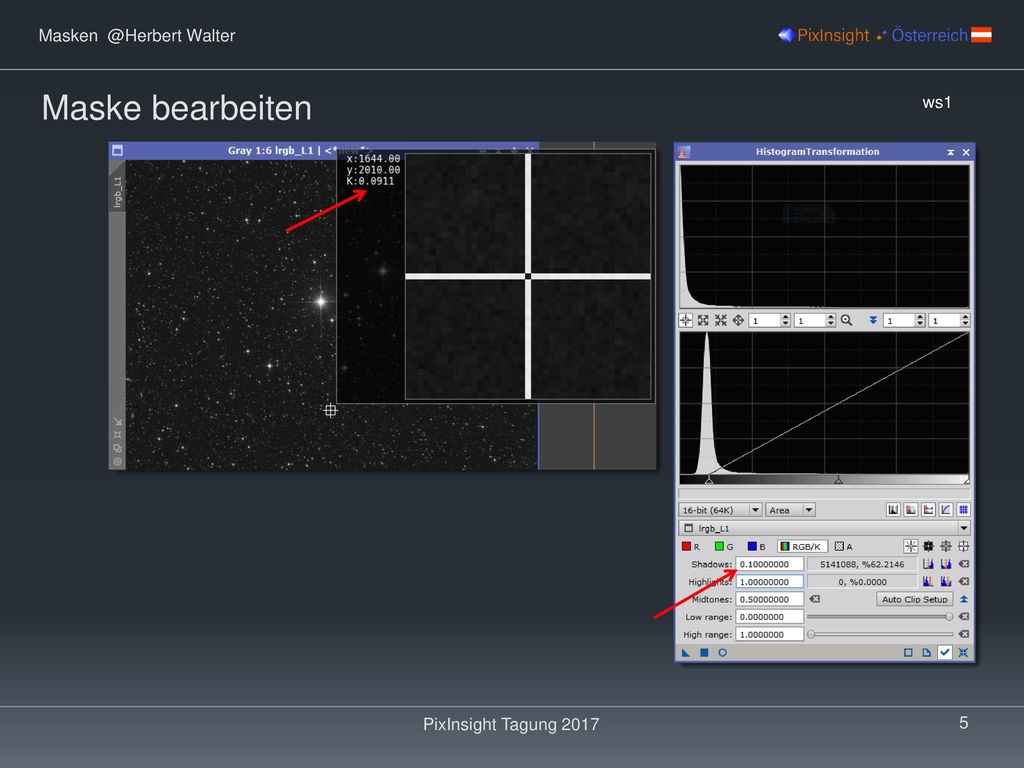The height and width of the screenshot is (768, 1024).
Task: Toggle the real-time preview square icon
Action: tap(908, 652)
